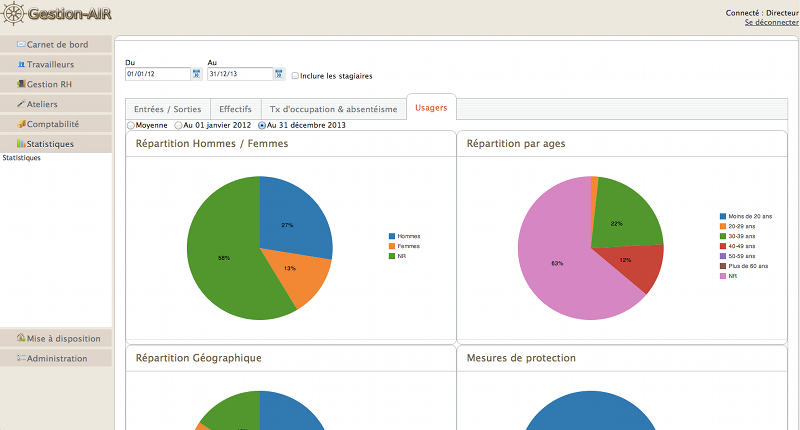Open Tx d'occupation & absentéisme tab

pos(334,109)
